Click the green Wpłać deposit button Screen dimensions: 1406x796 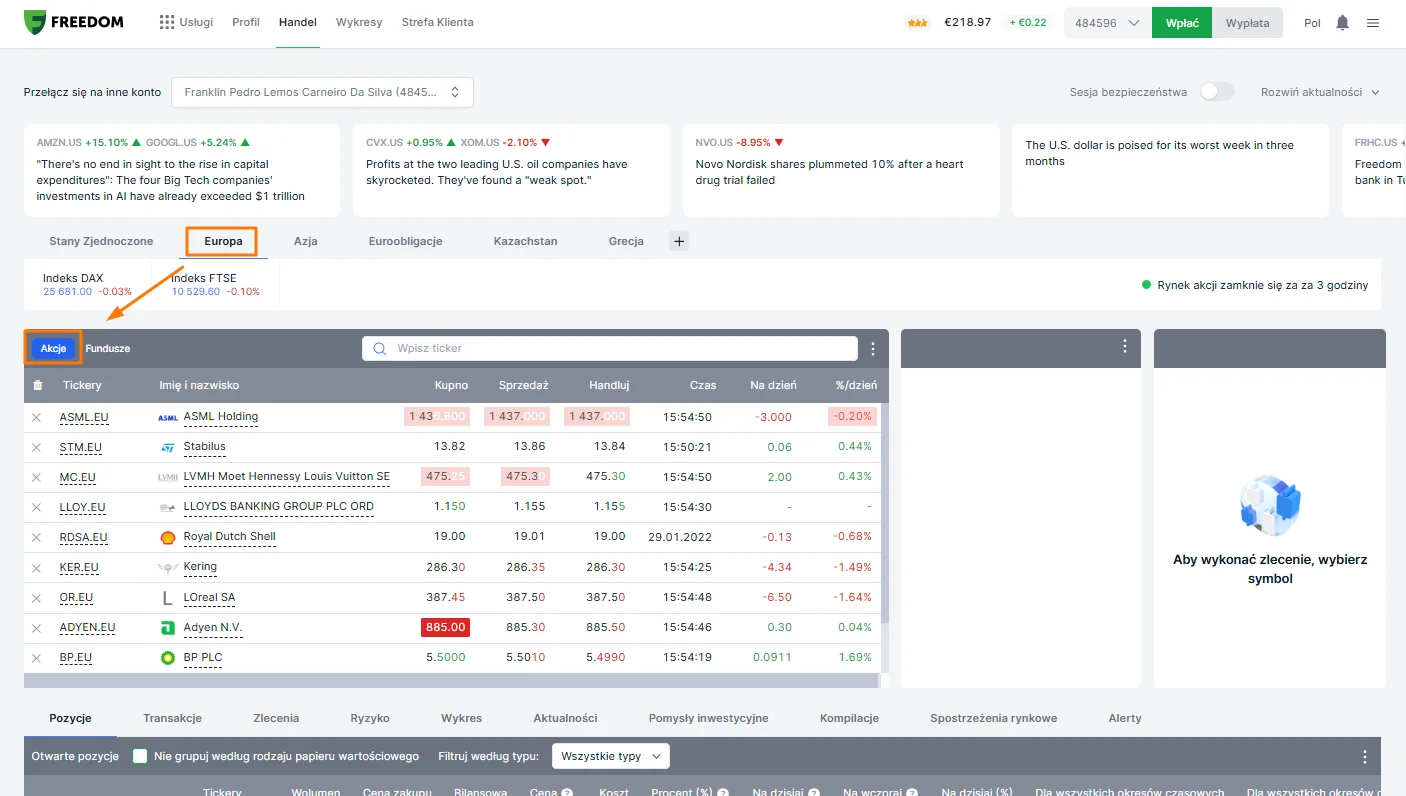pyautogui.click(x=1182, y=23)
